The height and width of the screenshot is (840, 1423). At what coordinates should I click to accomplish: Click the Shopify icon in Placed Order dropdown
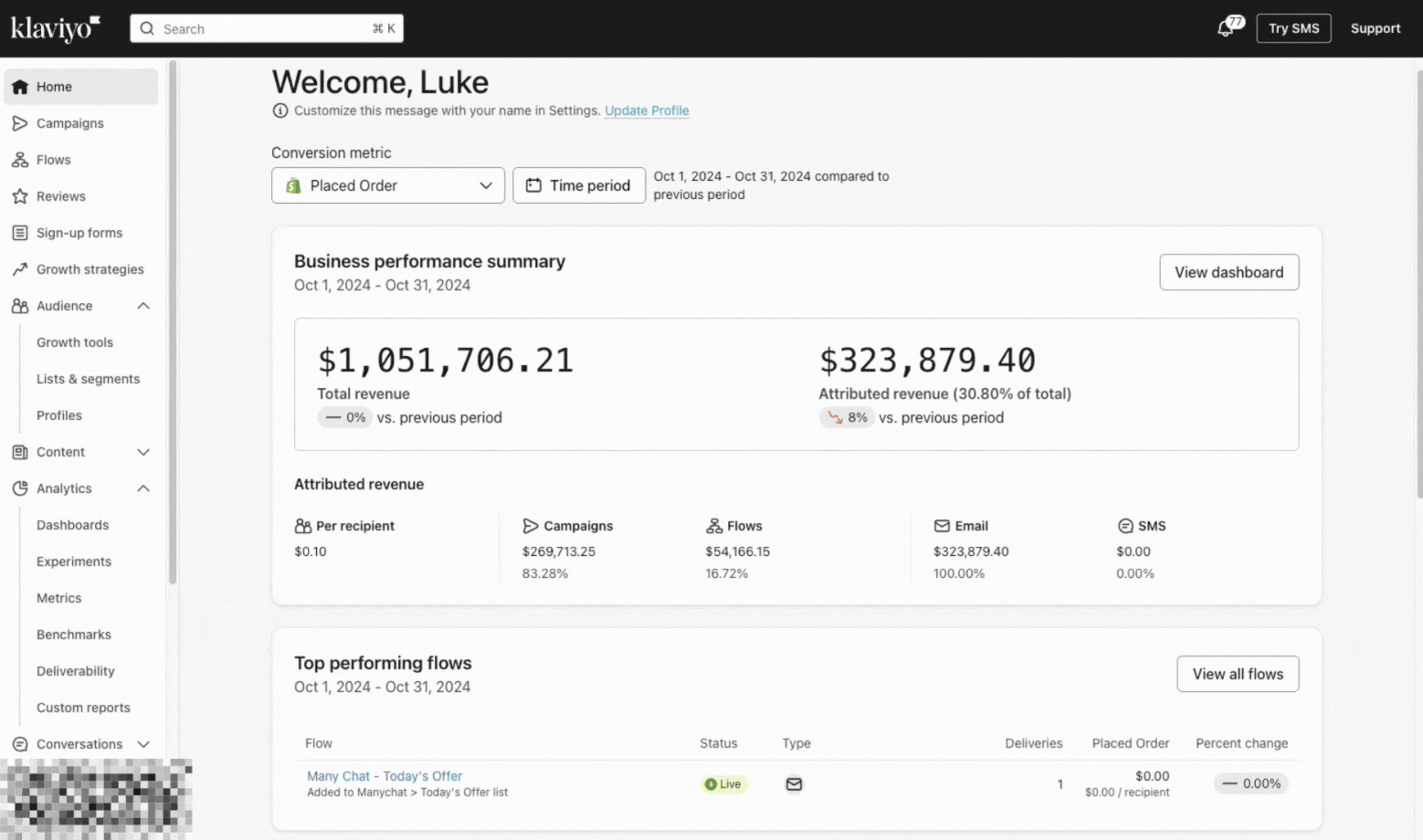tap(293, 185)
